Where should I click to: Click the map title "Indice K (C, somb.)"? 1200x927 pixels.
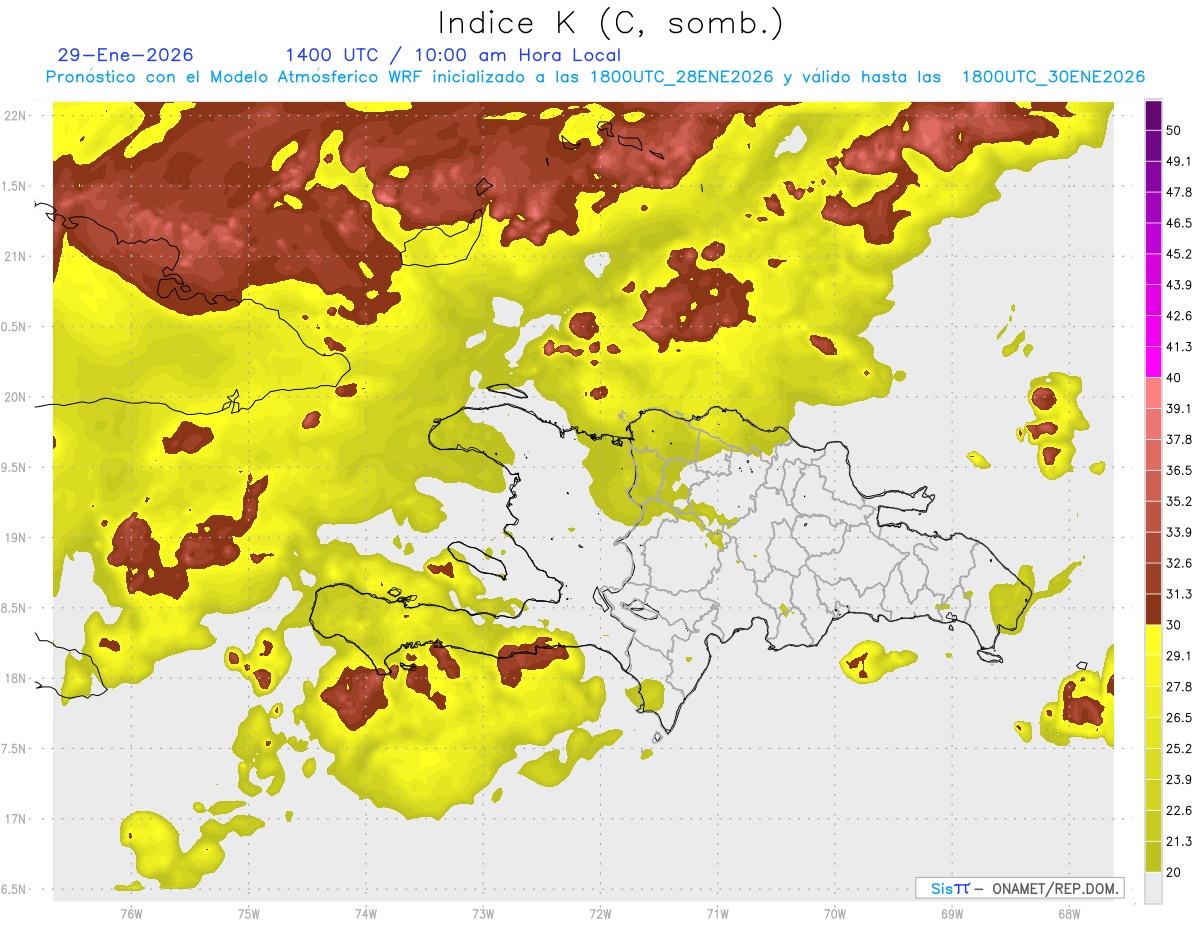[x=611, y=23]
